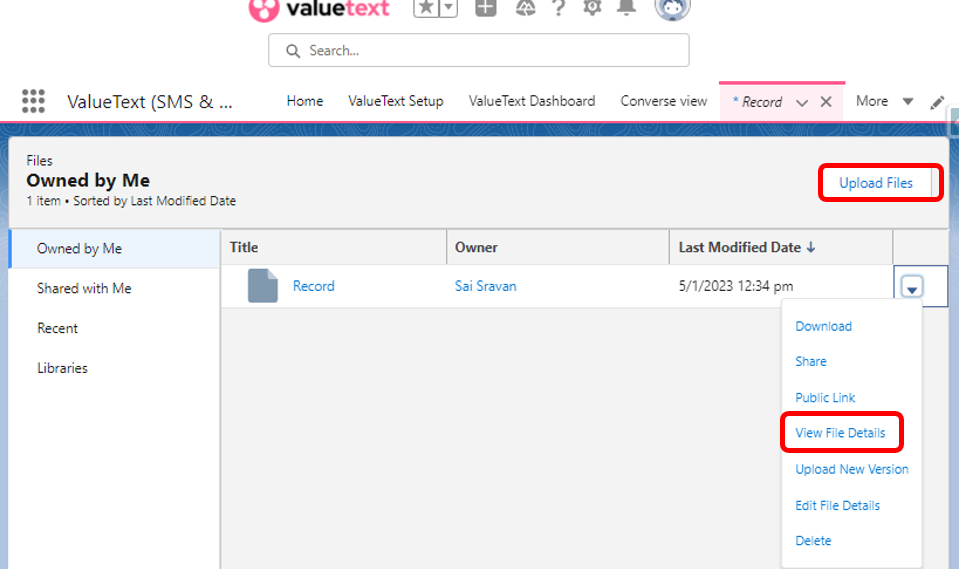The width and height of the screenshot is (960, 569).
Task: Click the pencil edit navigation icon
Action: [x=937, y=102]
